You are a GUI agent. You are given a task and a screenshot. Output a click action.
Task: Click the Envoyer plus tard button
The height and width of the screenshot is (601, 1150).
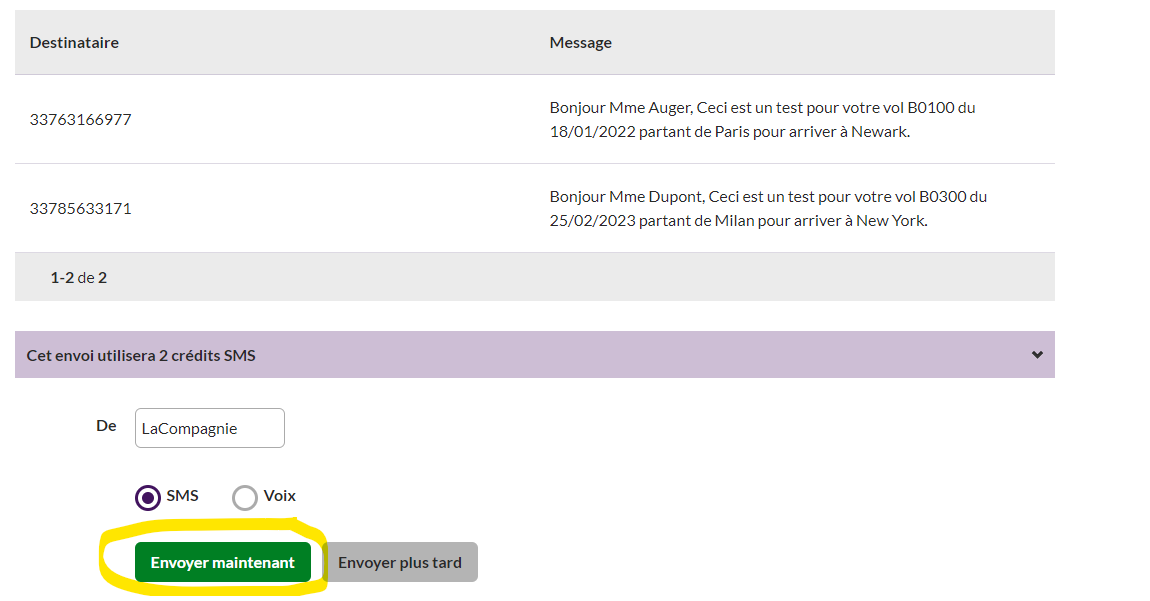[400, 562]
